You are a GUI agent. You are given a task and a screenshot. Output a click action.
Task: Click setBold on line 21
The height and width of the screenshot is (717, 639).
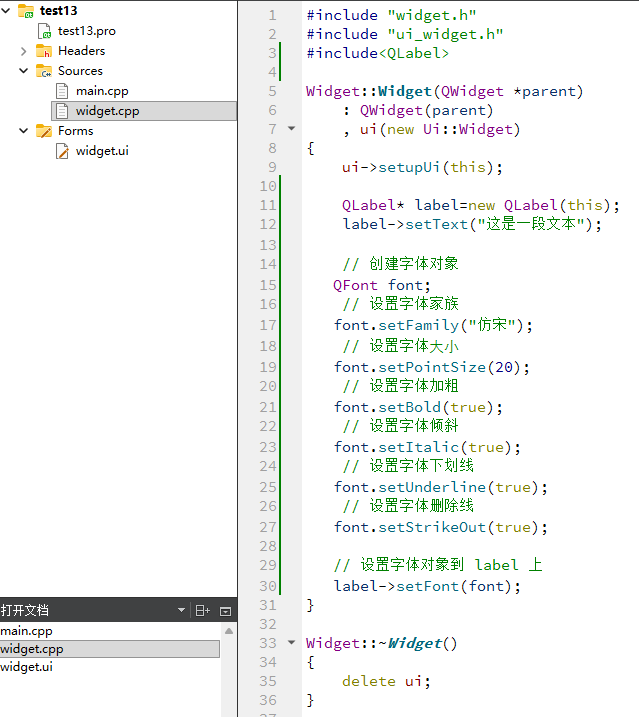click(x=409, y=407)
